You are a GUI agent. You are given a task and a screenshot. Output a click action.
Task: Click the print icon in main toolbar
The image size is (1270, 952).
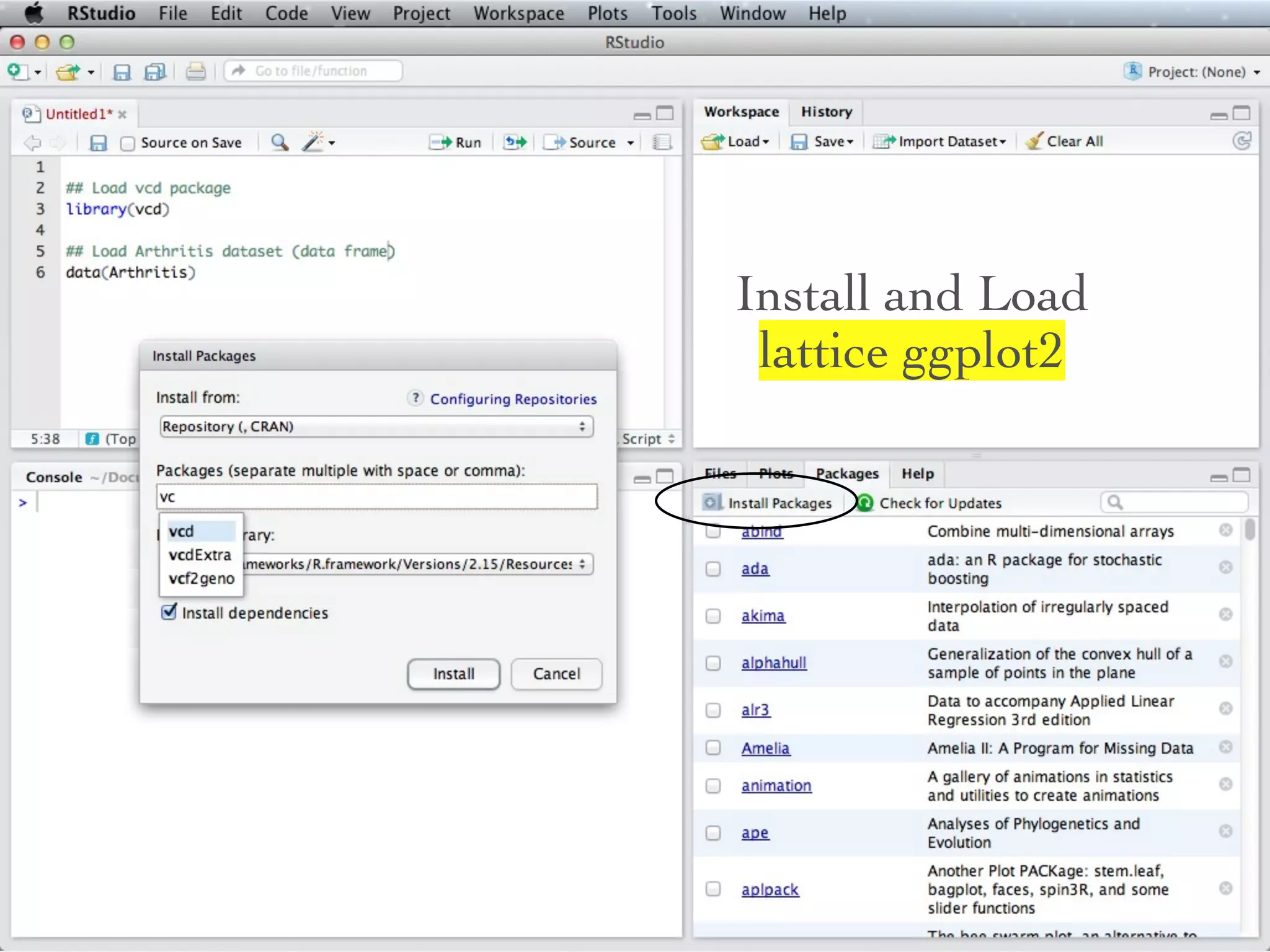pyautogui.click(x=196, y=71)
